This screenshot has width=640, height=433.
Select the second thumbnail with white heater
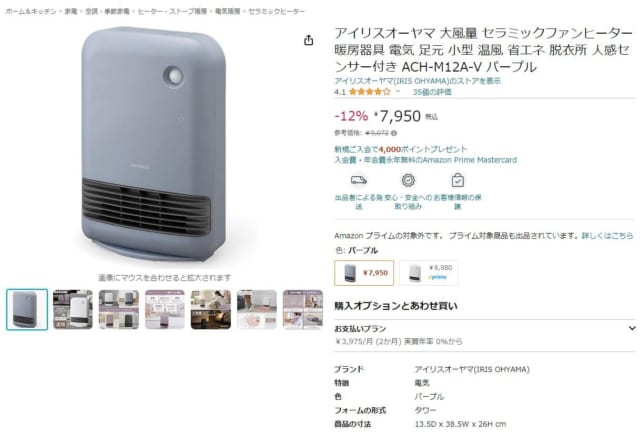tap(73, 309)
